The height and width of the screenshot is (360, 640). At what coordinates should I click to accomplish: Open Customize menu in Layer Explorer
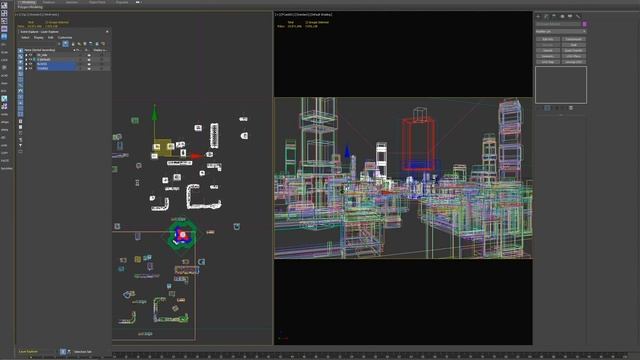(x=65, y=38)
